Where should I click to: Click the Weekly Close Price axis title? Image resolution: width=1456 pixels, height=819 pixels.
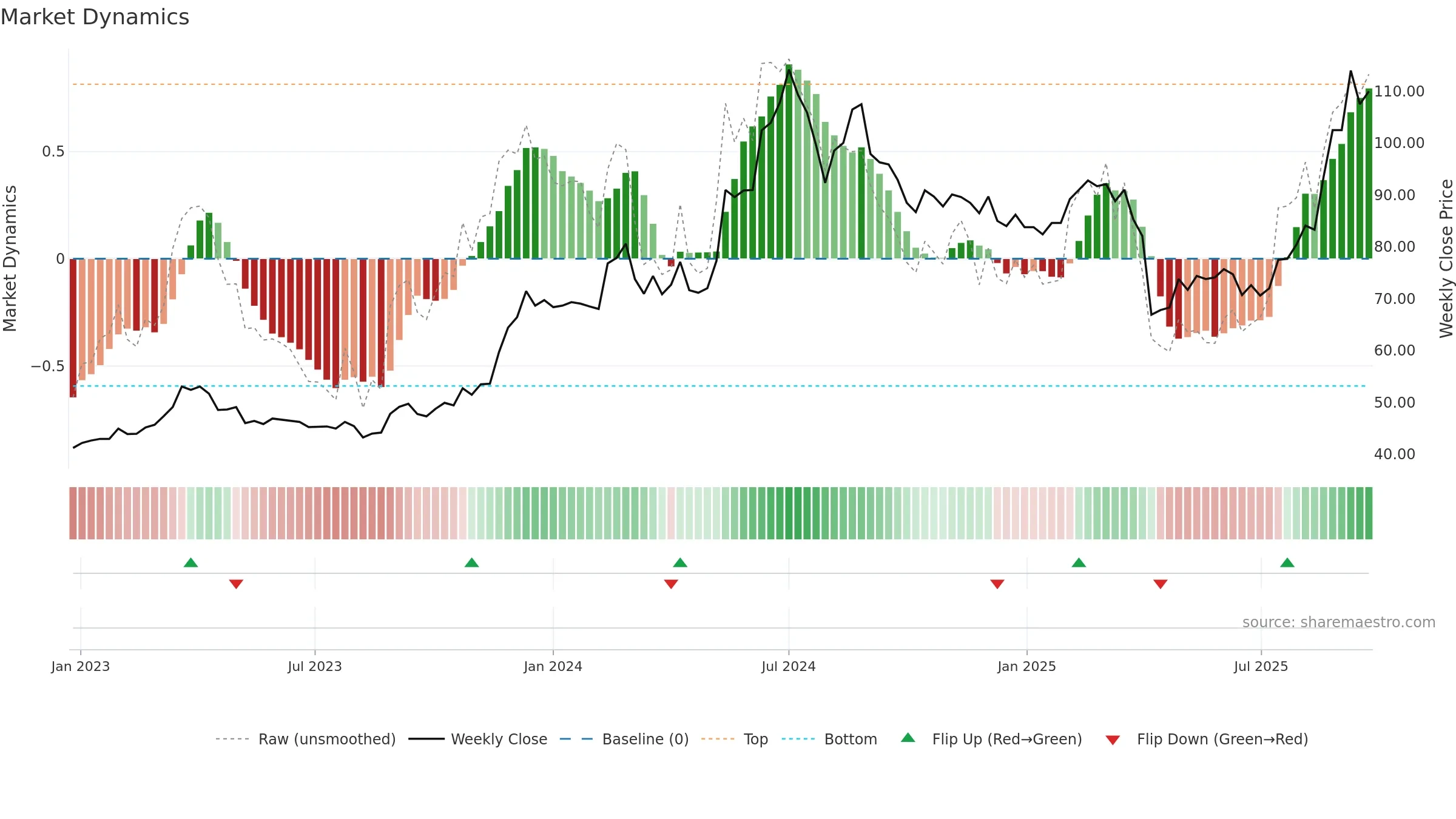coord(1447,258)
